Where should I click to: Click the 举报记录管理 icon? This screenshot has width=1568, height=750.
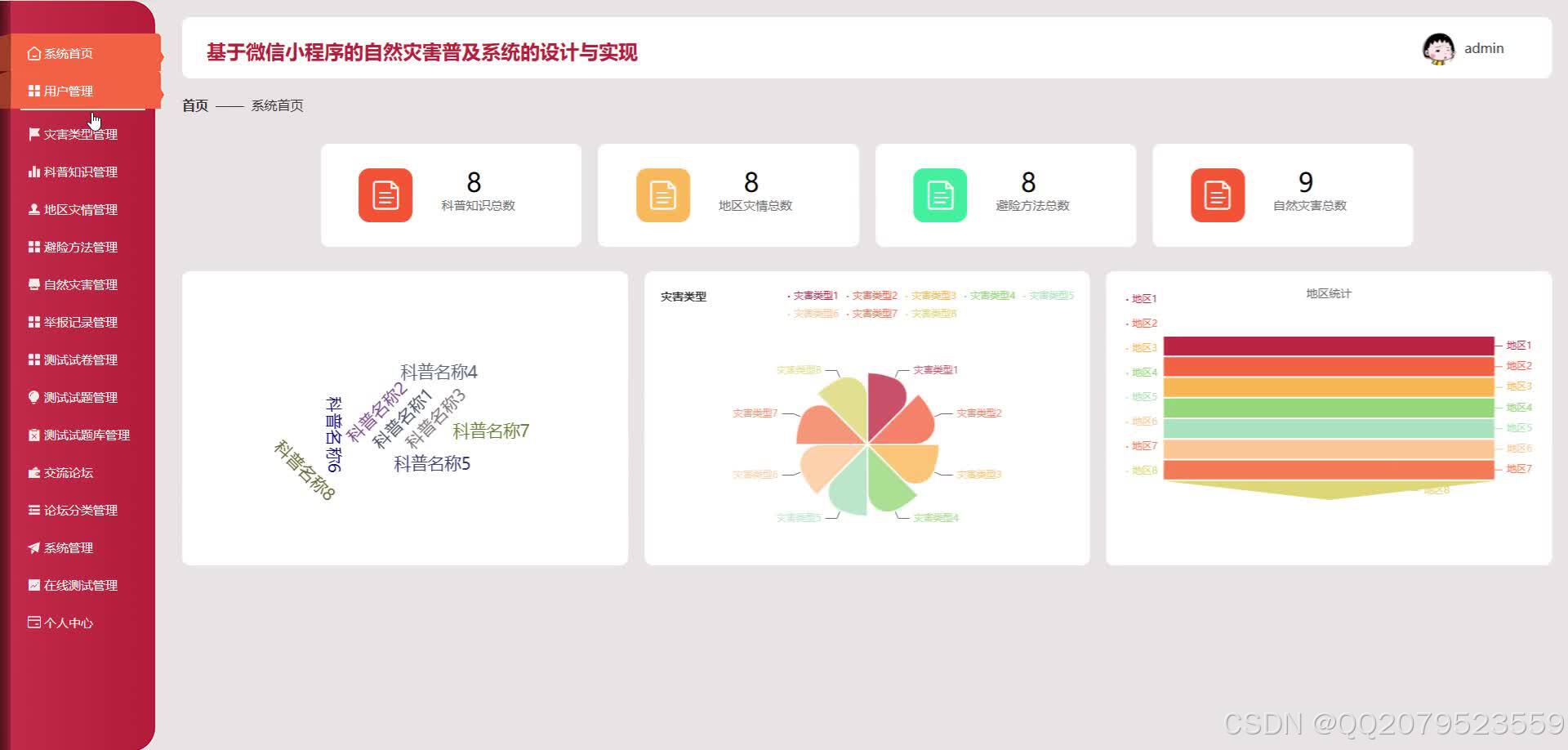[33, 322]
